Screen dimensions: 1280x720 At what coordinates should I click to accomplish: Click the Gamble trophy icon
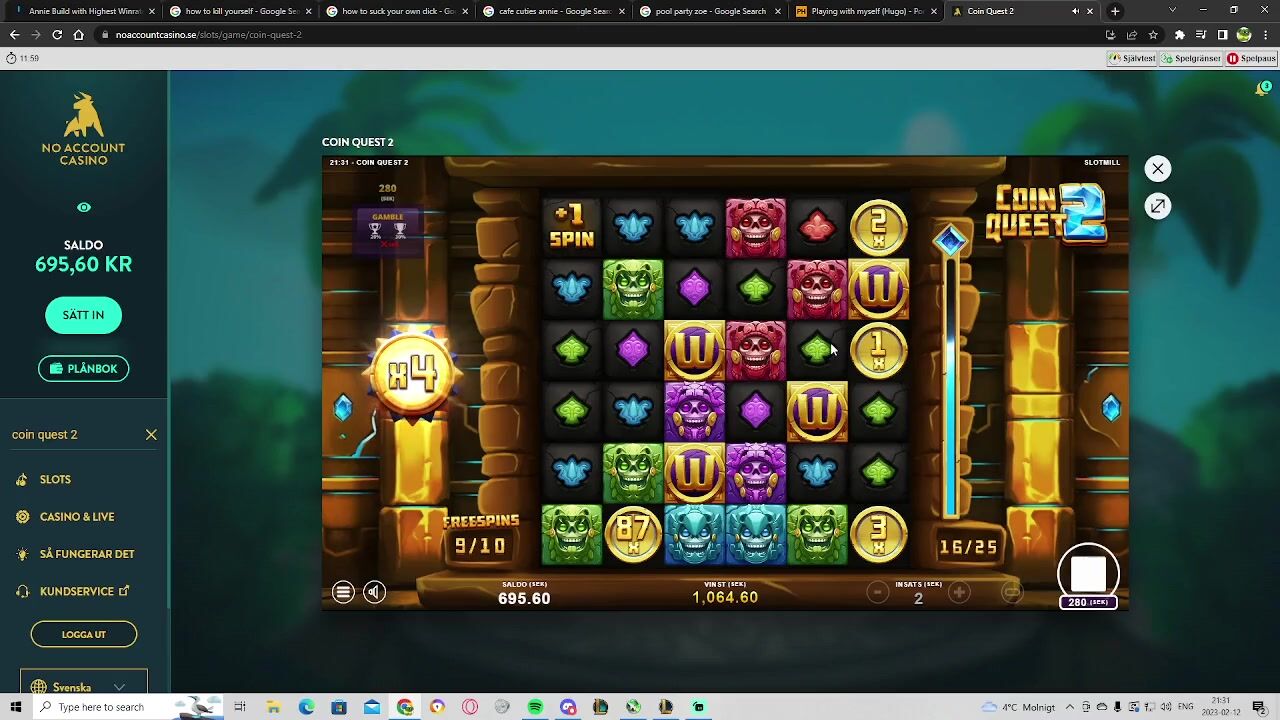click(x=388, y=230)
